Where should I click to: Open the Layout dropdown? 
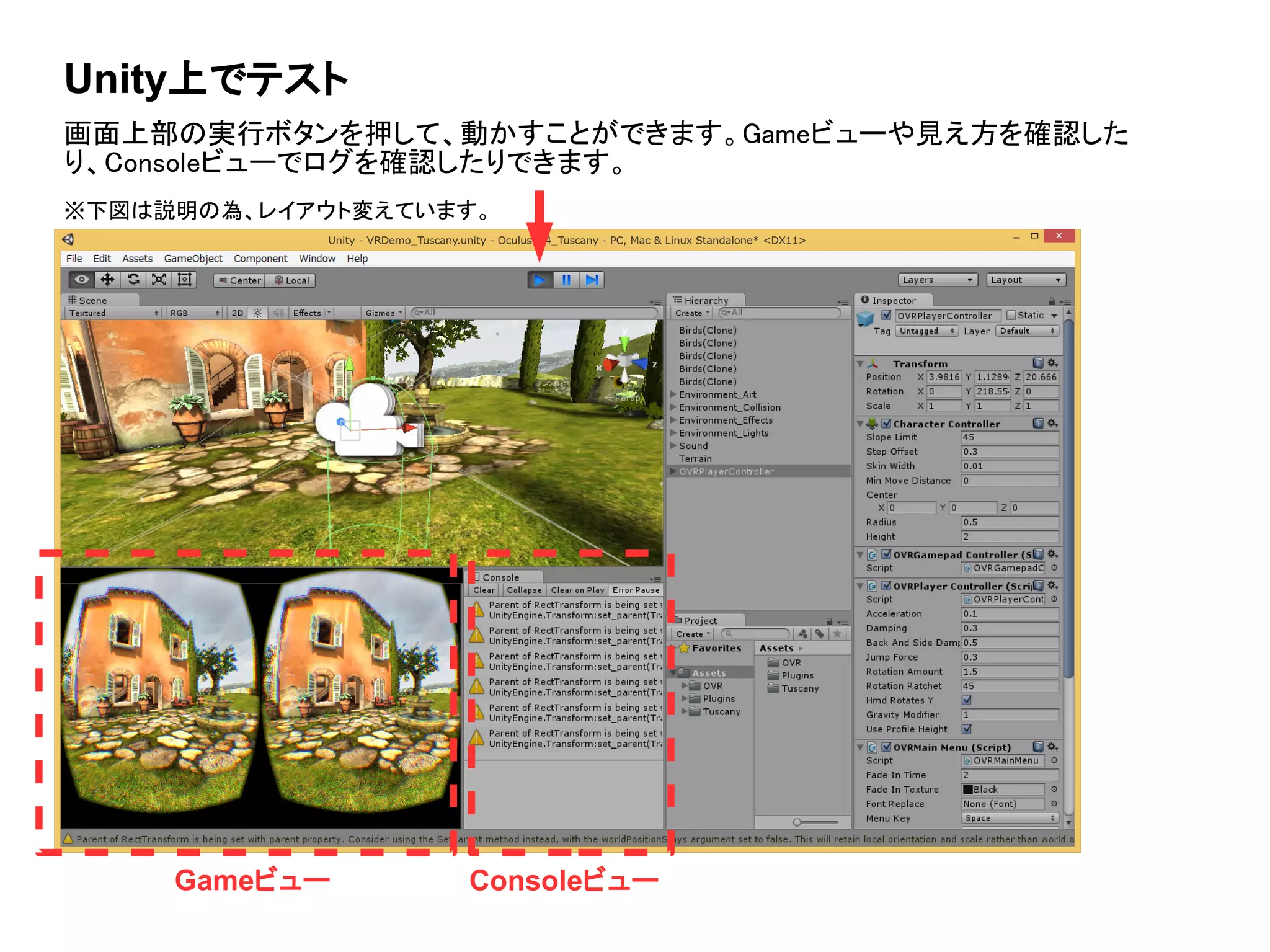coord(1026,280)
